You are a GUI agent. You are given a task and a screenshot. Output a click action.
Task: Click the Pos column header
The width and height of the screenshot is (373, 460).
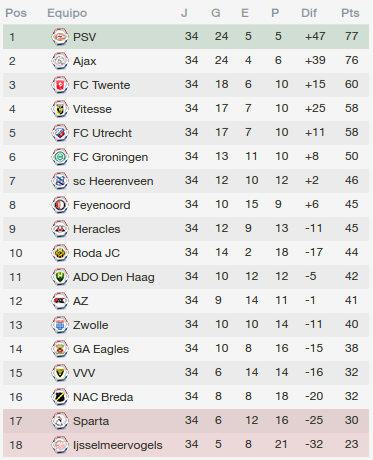click(x=16, y=13)
